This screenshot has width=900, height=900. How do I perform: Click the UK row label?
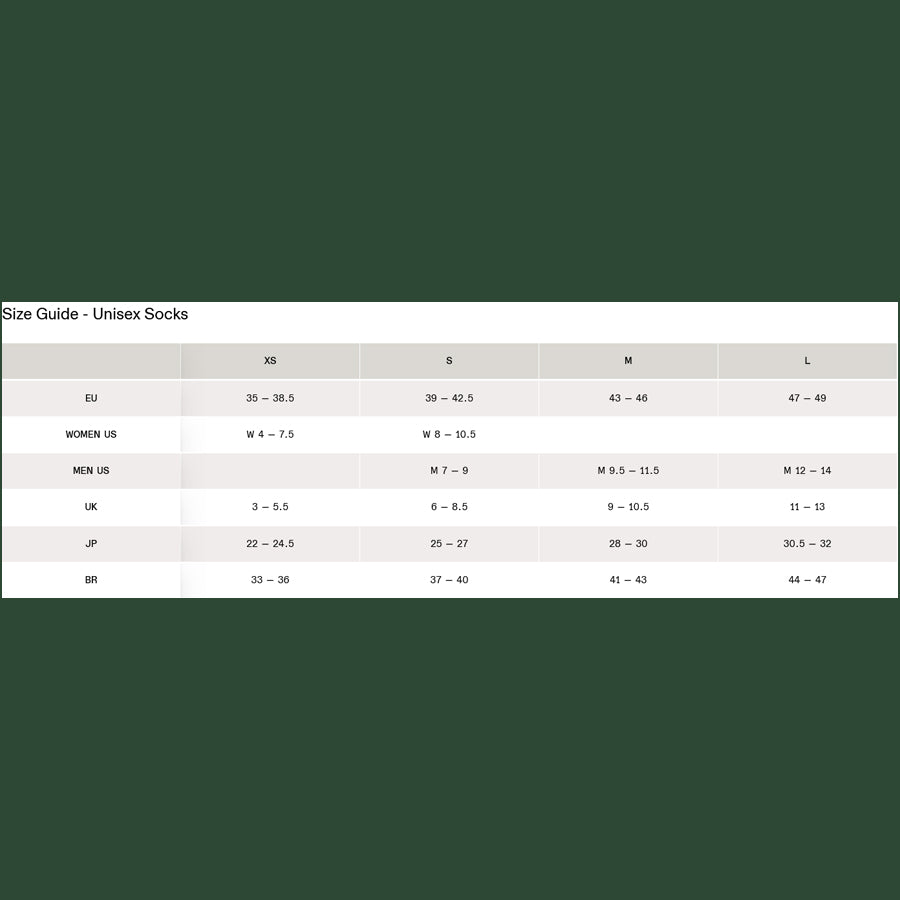coord(91,507)
